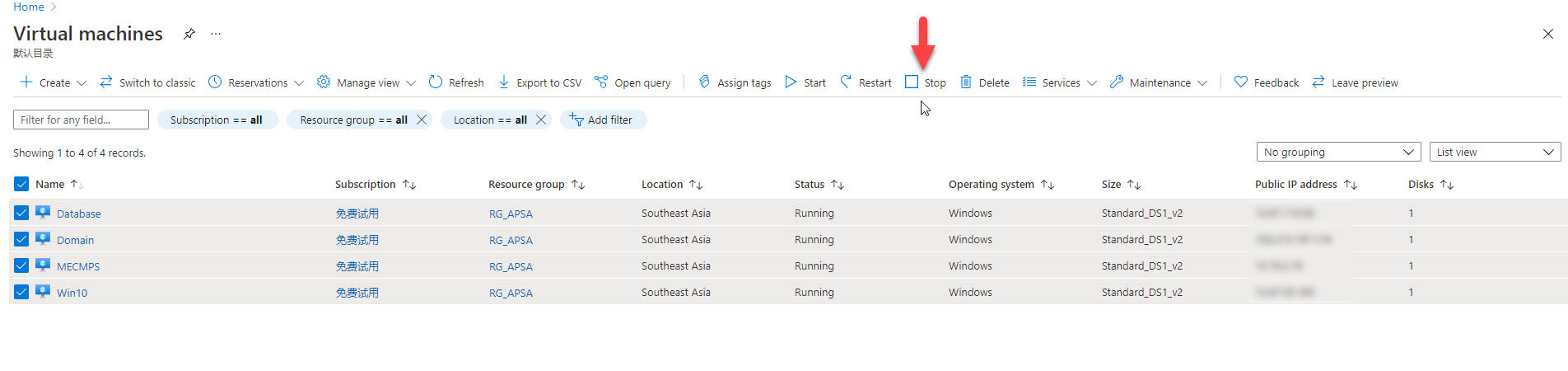Uncheck the Win10 VM checkbox
1568x371 pixels.
(21, 292)
